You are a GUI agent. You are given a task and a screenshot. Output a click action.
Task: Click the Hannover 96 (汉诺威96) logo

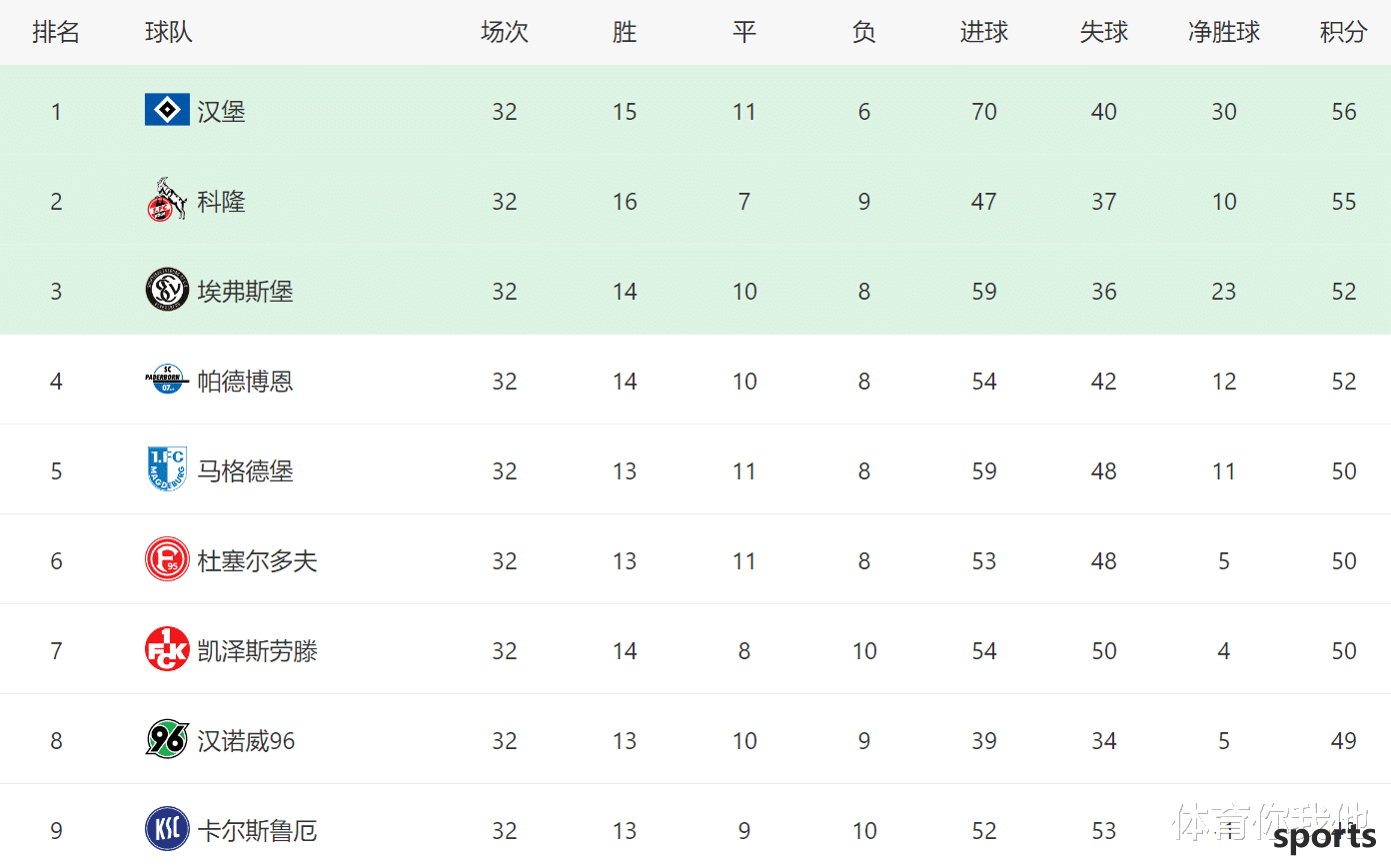(x=167, y=739)
